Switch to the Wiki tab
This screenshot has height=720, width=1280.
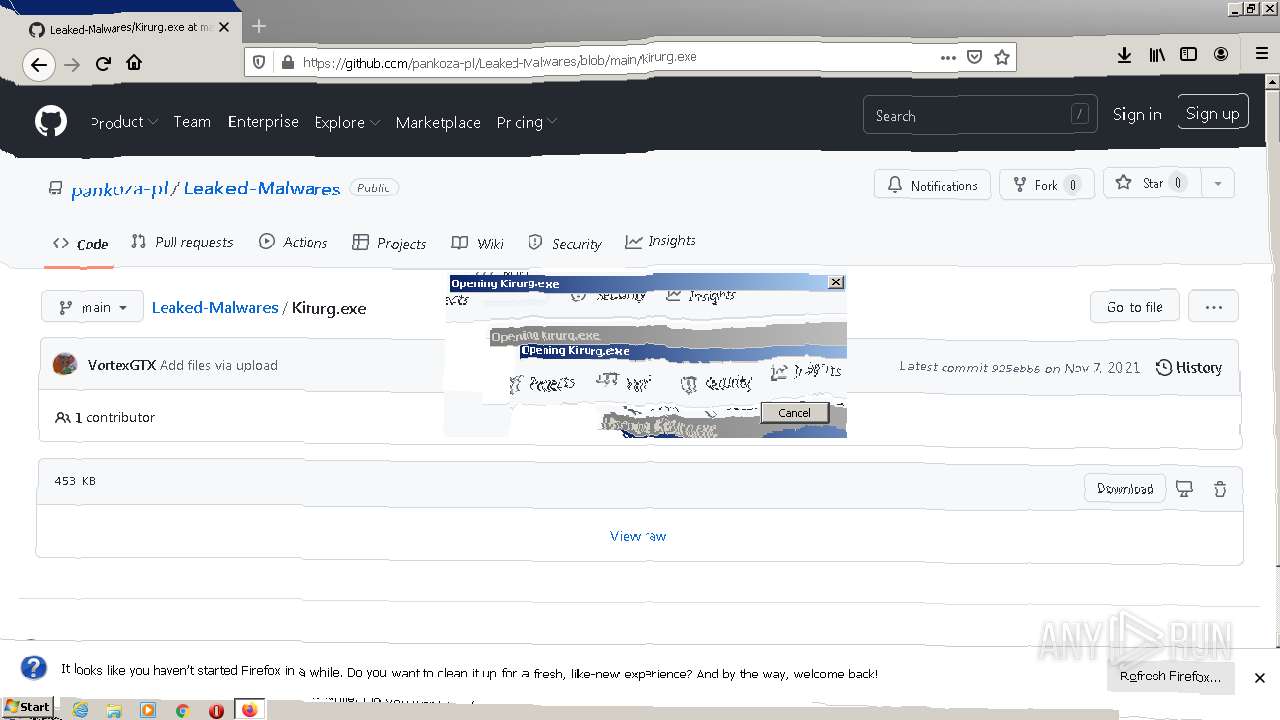pyautogui.click(x=477, y=243)
